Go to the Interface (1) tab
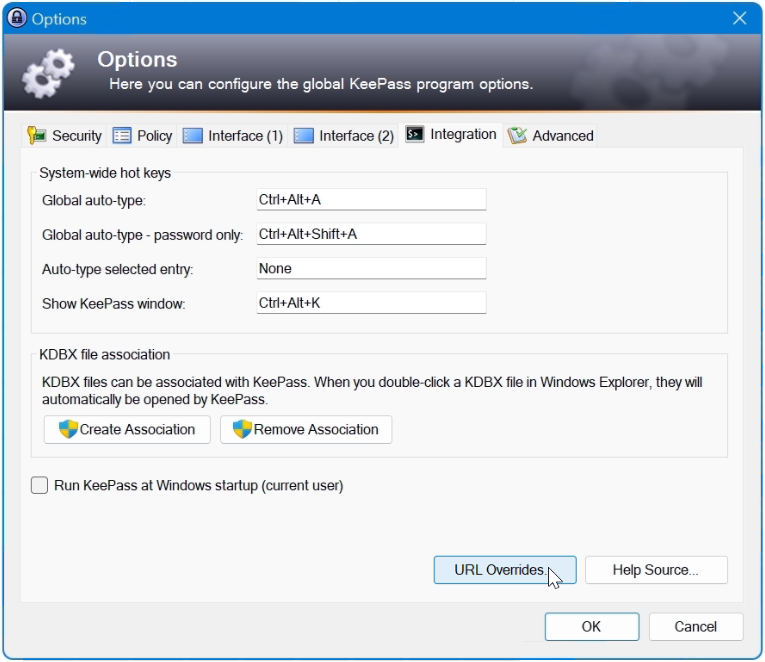 click(233, 135)
